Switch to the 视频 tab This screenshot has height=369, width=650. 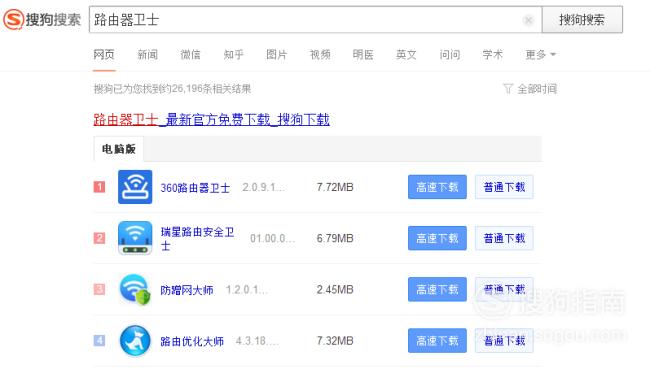[320, 54]
